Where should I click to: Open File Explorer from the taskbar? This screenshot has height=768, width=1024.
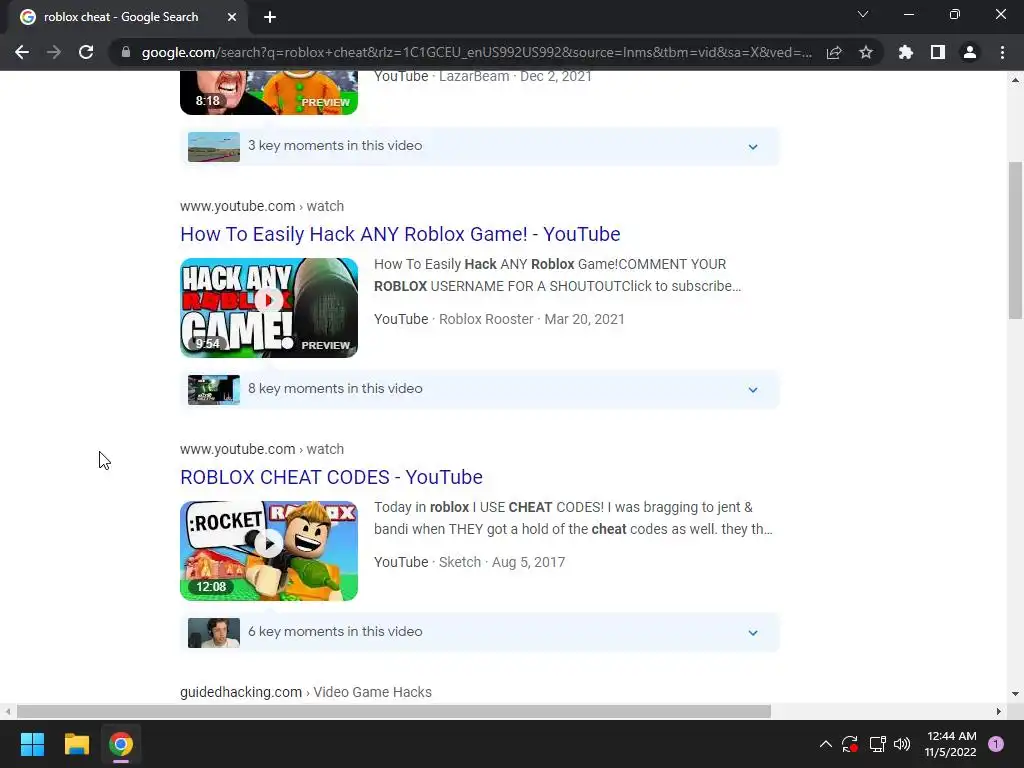coord(76,744)
